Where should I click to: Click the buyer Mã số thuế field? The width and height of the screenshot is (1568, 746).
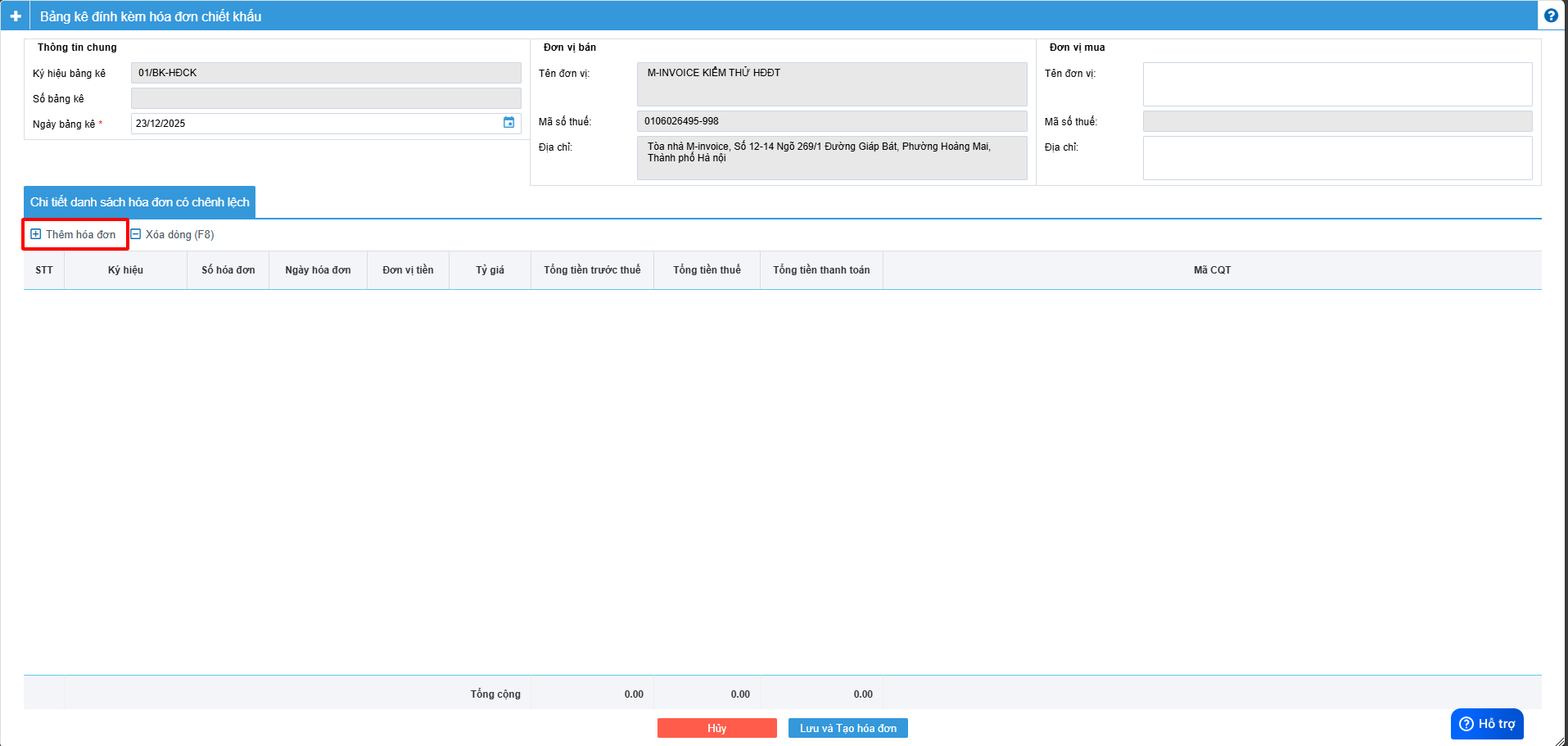(x=1336, y=121)
